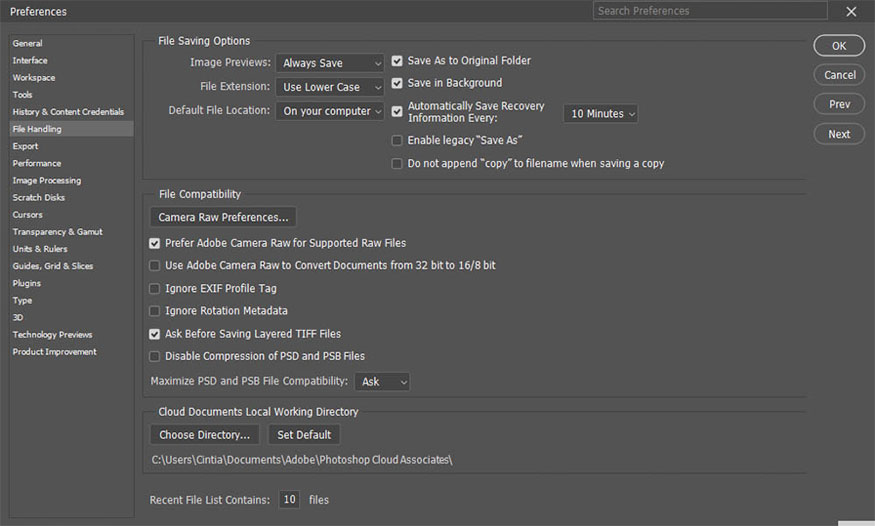Open Maximize PSD compatibility Ask dropdown
875x526 pixels.
pos(382,382)
